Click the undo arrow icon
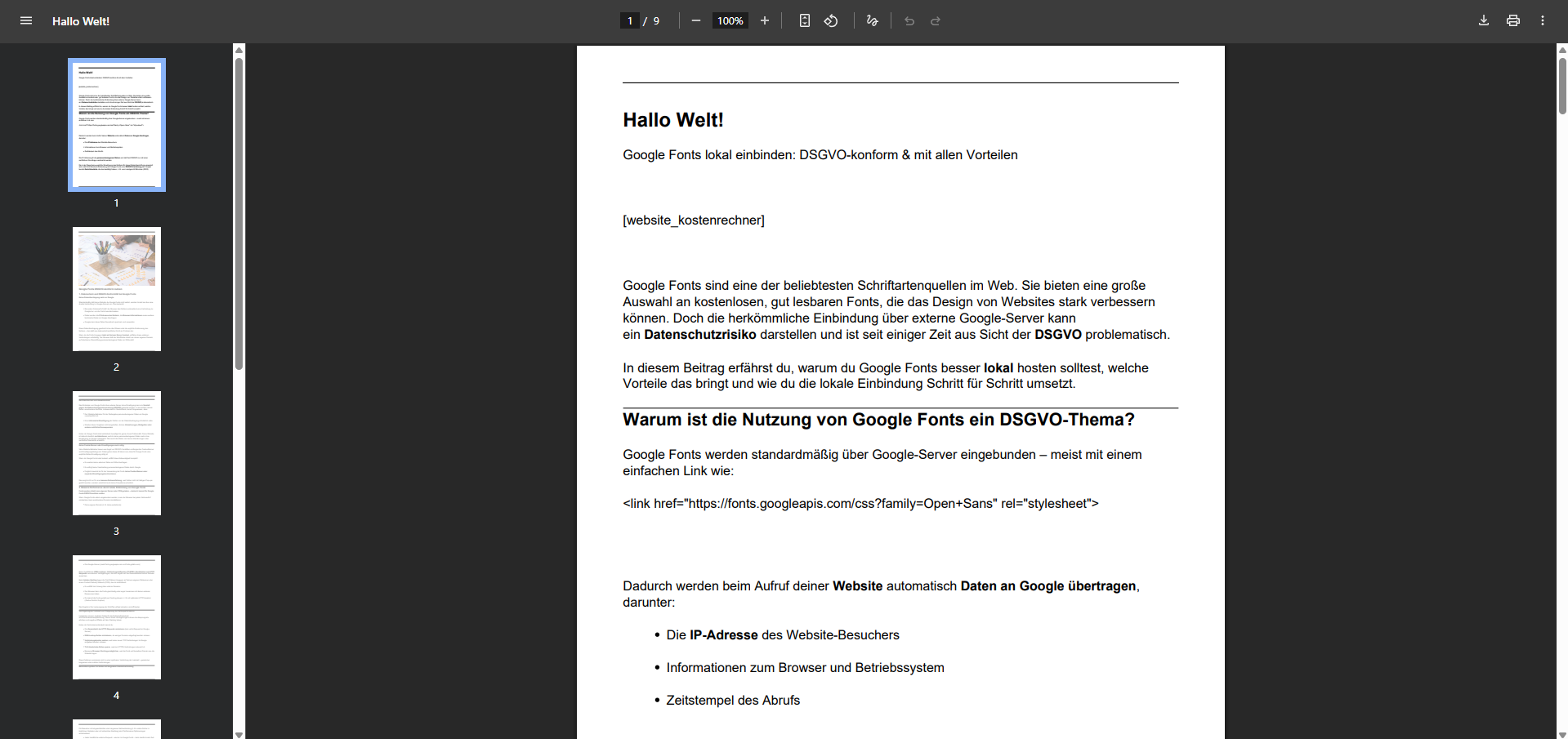The height and width of the screenshot is (739, 1568). pos(909,20)
